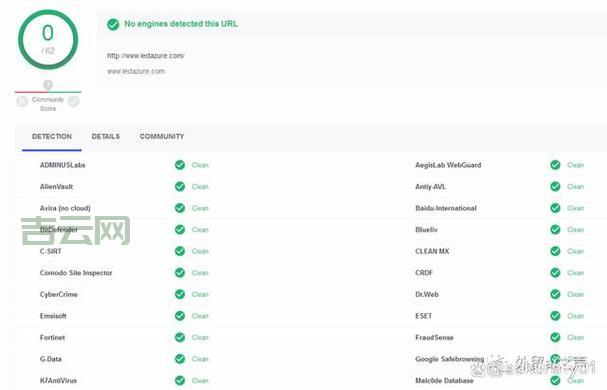Image resolution: width=607 pixels, height=390 pixels.
Task: Click the green checkmark for K7AntiVirus
Action: click(180, 381)
